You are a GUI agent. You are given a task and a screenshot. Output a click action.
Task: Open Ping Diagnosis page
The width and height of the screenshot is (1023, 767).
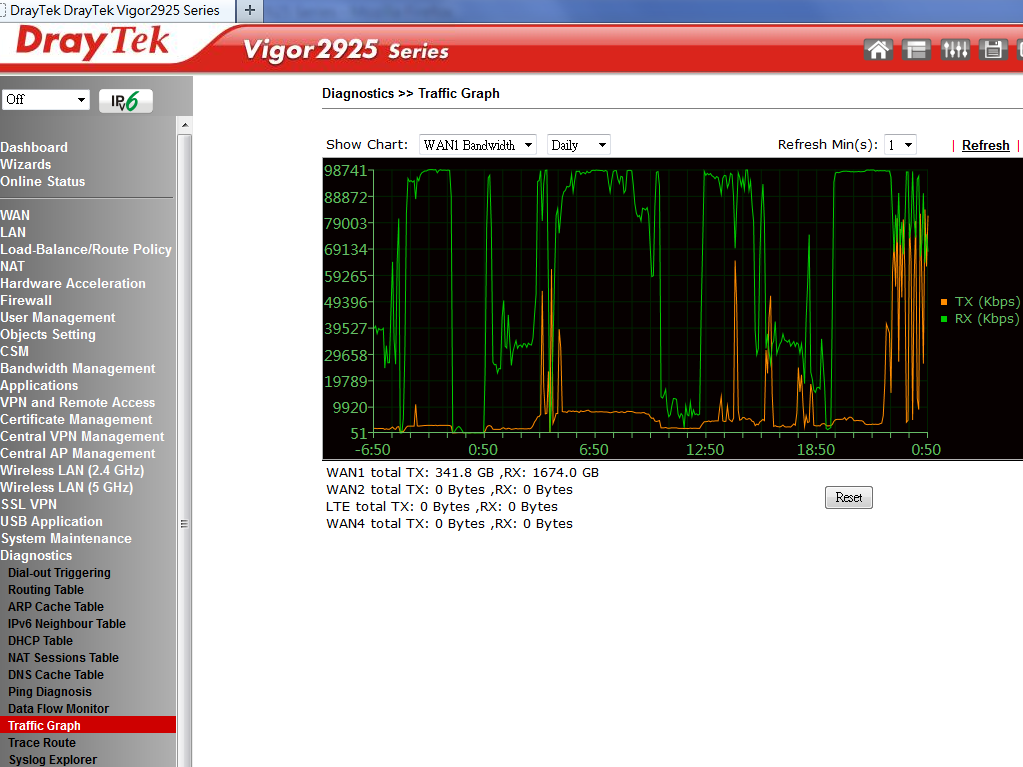point(50,691)
